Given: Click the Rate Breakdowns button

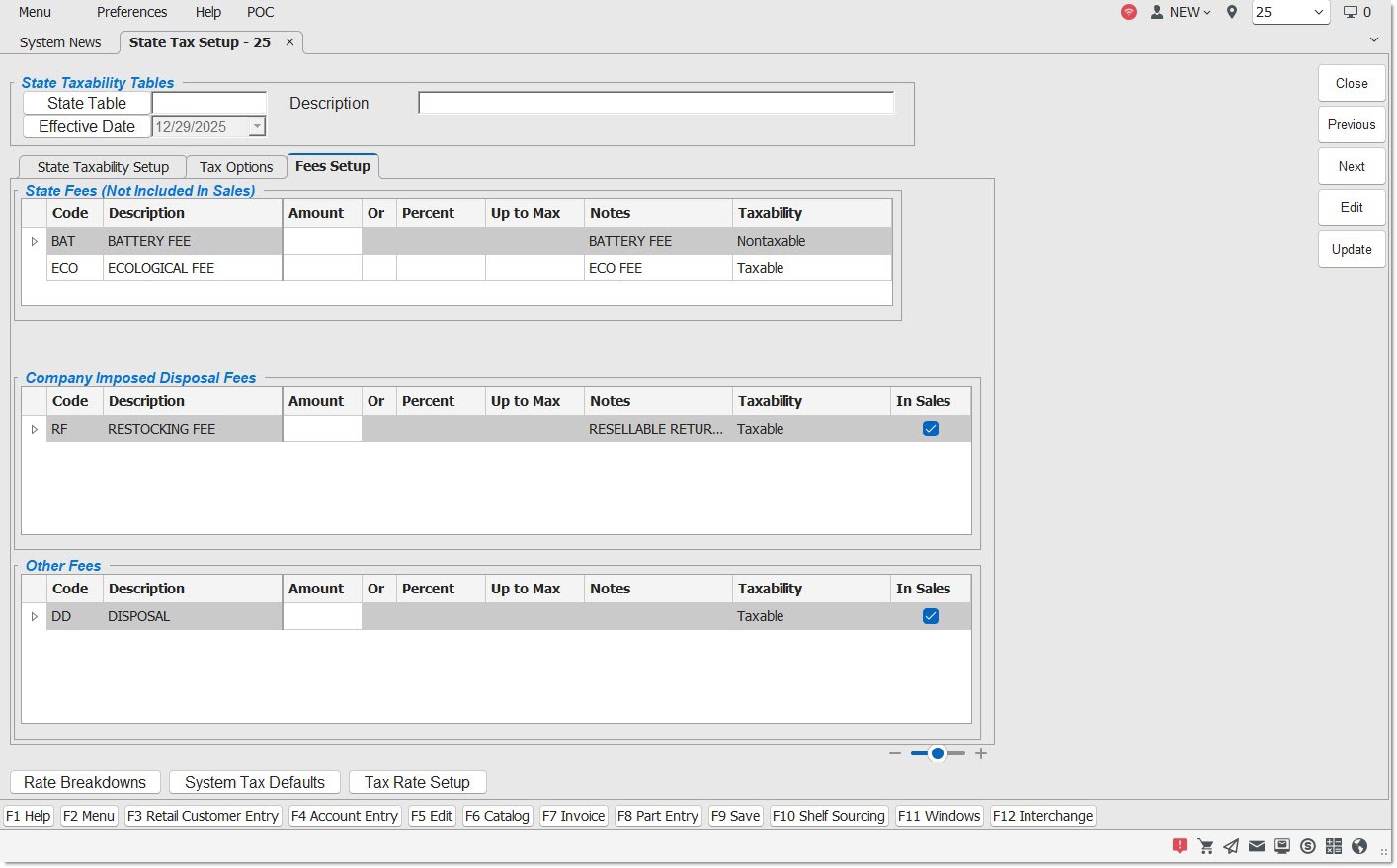Looking at the screenshot, I should click(x=85, y=782).
